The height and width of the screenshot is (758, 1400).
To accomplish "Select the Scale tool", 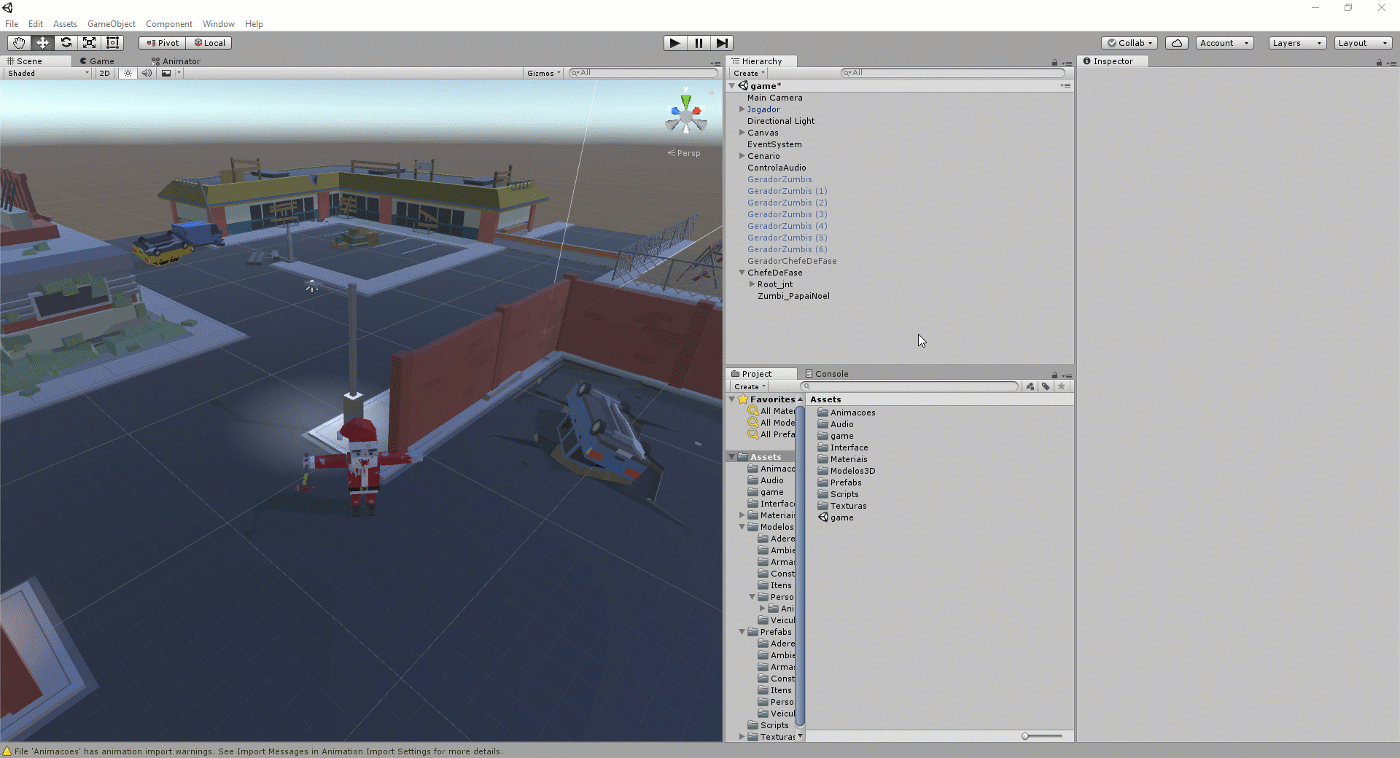I will pos(89,43).
